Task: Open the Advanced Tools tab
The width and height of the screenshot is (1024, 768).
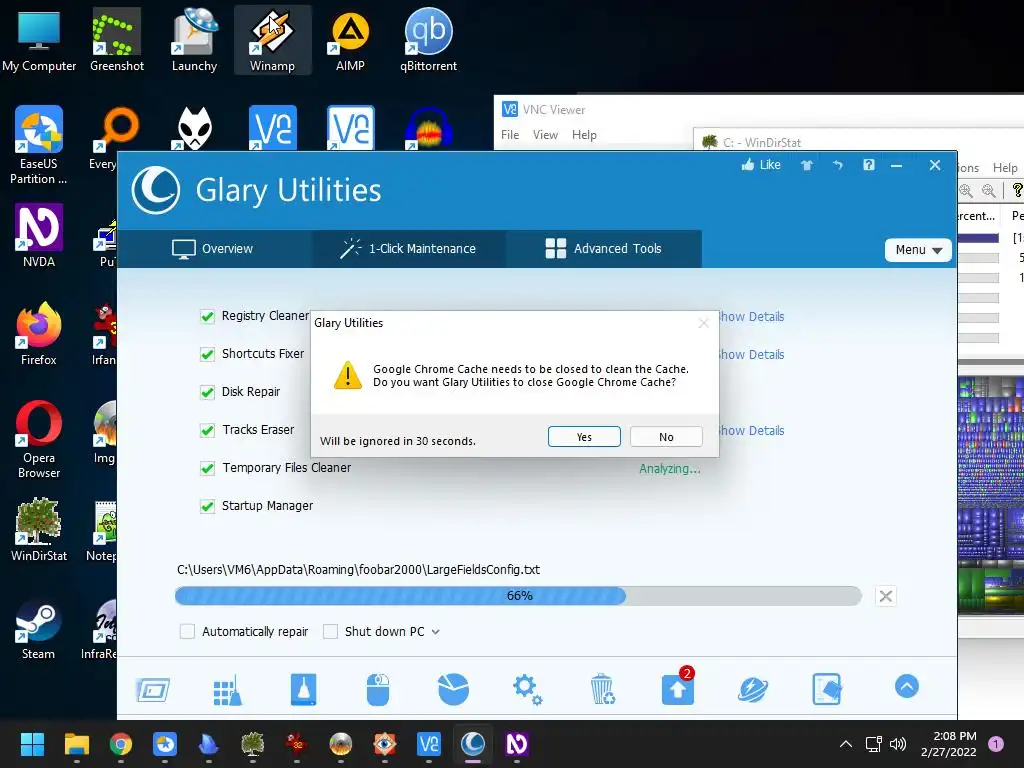Action: coord(603,249)
